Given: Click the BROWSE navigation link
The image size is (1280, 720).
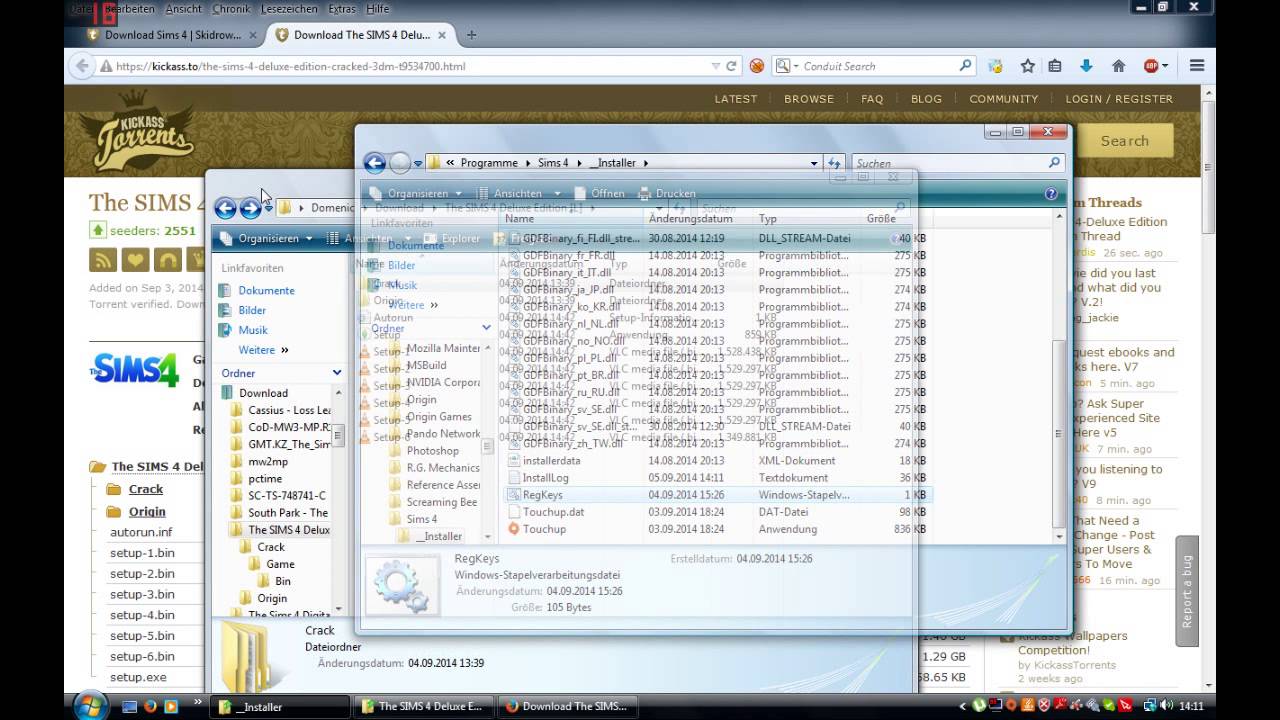Looking at the screenshot, I should (x=809, y=99).
